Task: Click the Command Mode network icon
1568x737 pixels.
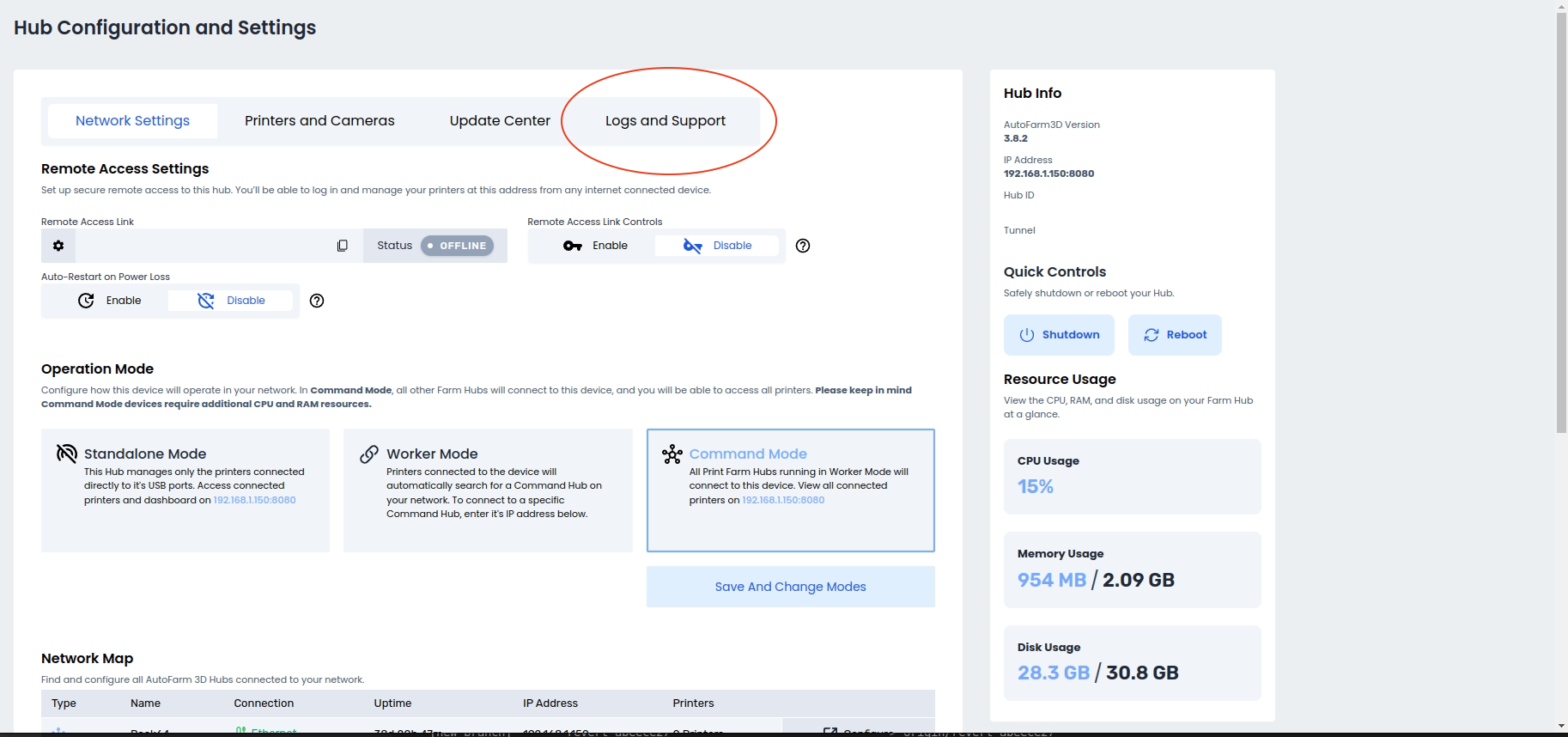Action: pyautogui.click(x=672, y=454)
